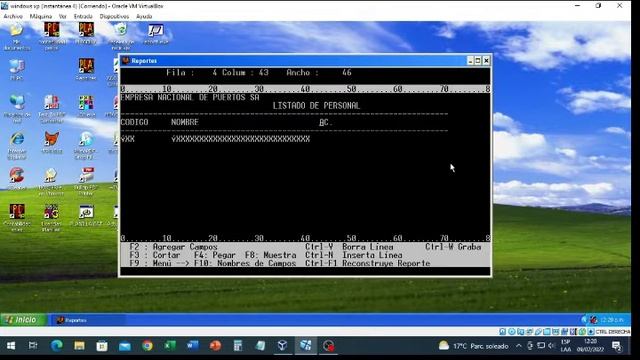Open Microsoft Edge from the Windows taskbar
640x360 pixels.
click(x=56, y=346)
